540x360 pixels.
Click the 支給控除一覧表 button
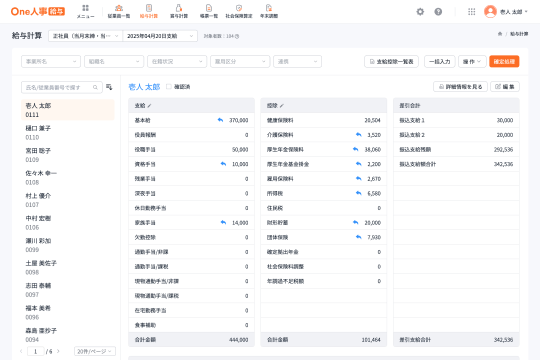392,61
